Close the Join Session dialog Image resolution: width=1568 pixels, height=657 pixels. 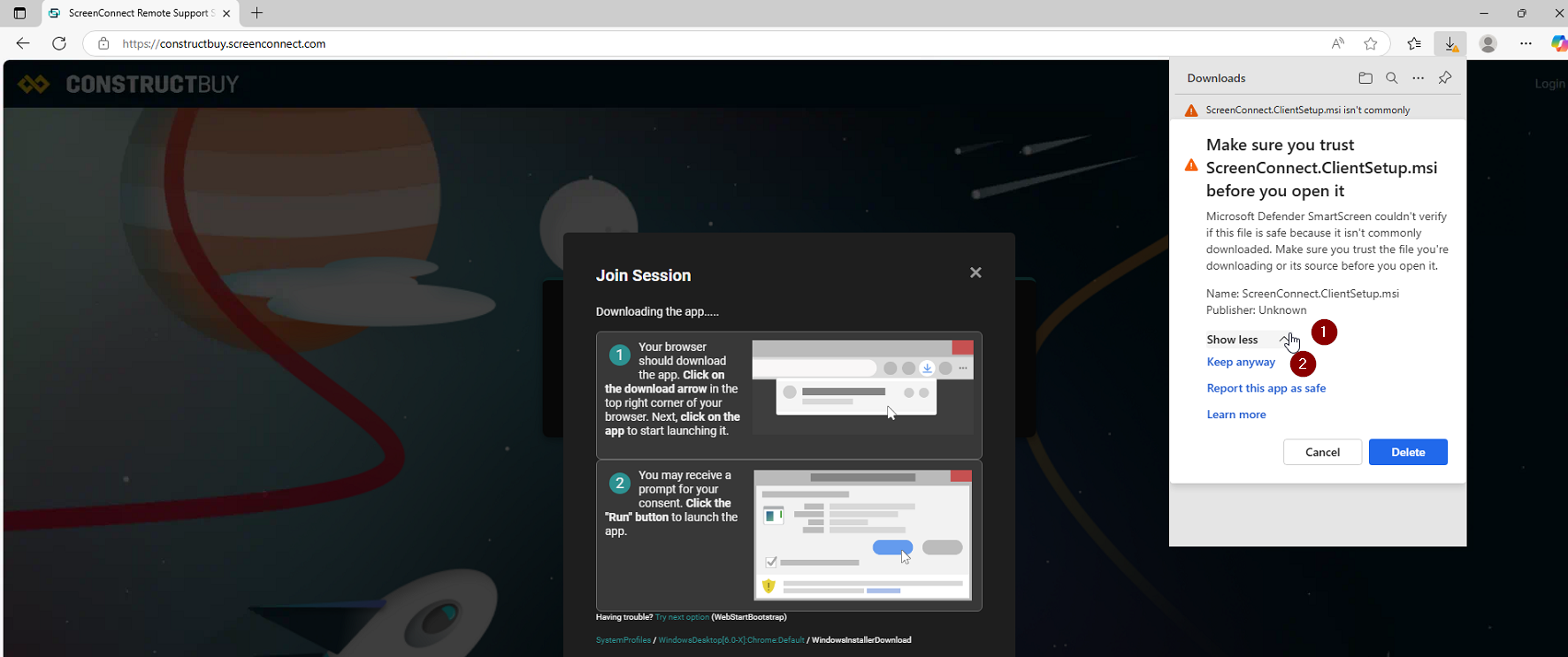click(975, 272)
